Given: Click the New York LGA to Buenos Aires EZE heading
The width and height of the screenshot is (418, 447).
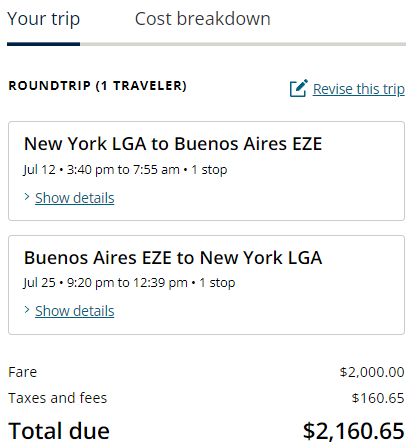Looking at the screenshot, I should [173, 144].
